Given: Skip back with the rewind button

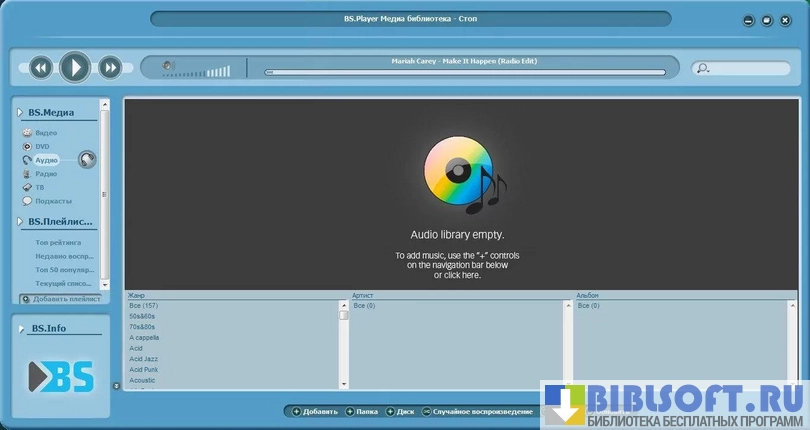Looking at the screenshot, I should (40, 68).
